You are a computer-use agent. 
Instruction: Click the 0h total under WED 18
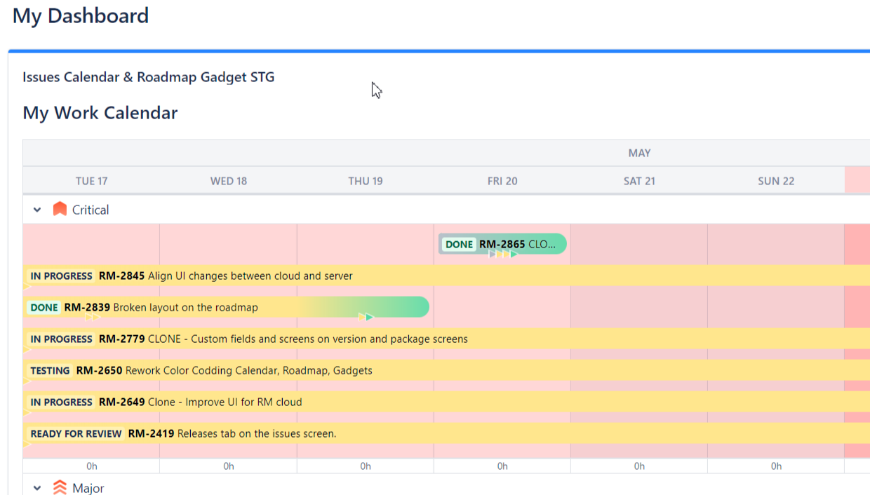click(x=229, y=466)
